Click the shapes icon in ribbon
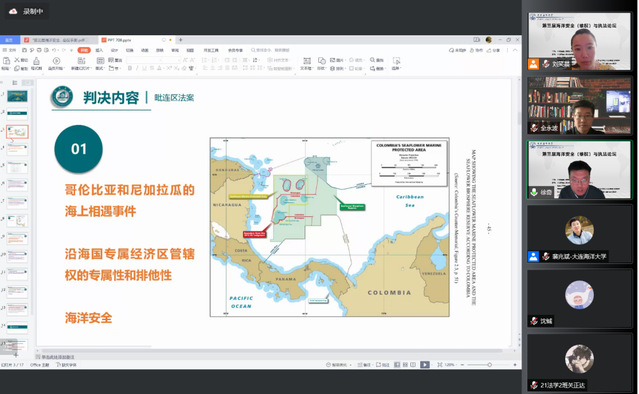 click(x=322, y=61)
